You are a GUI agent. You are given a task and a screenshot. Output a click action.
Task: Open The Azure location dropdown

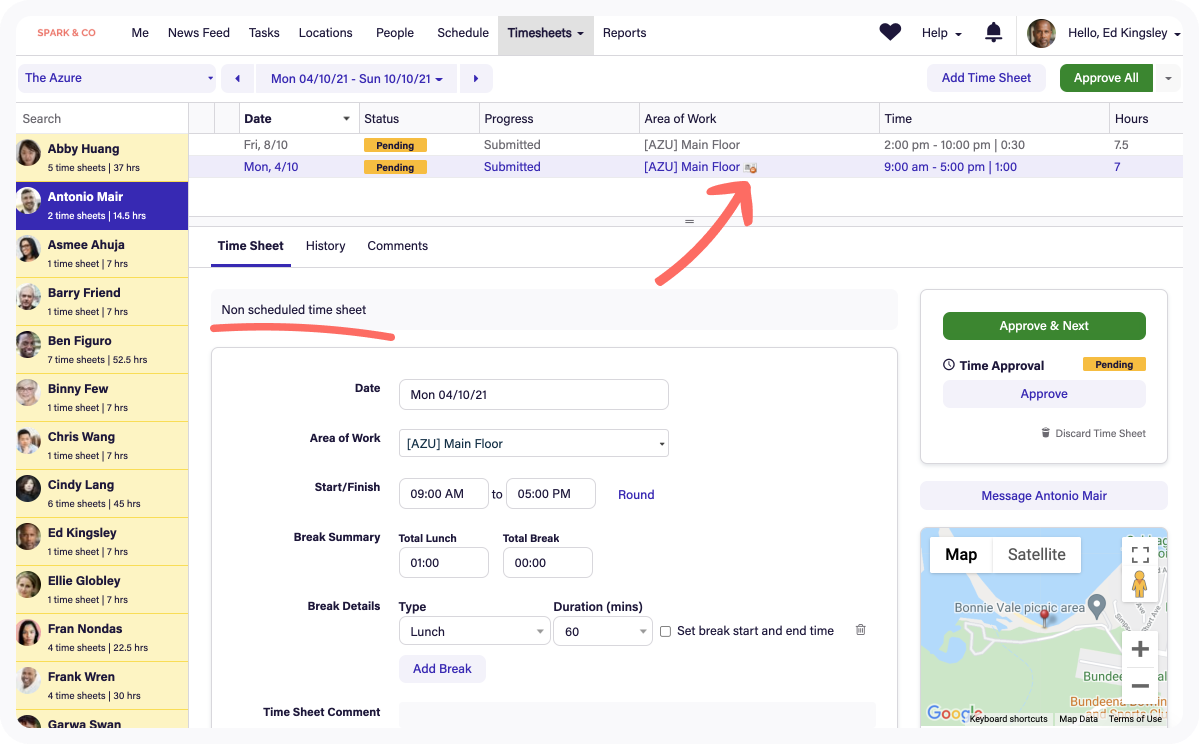118,78
